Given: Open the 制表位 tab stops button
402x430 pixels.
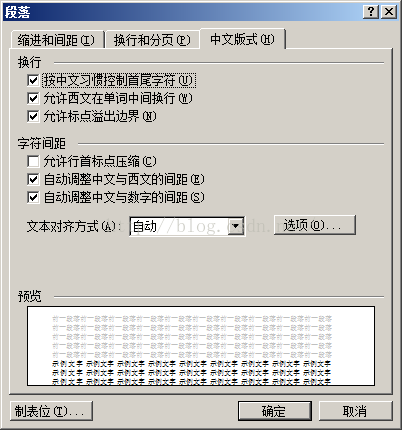Looking at the screenshot, I should (51, 411).
